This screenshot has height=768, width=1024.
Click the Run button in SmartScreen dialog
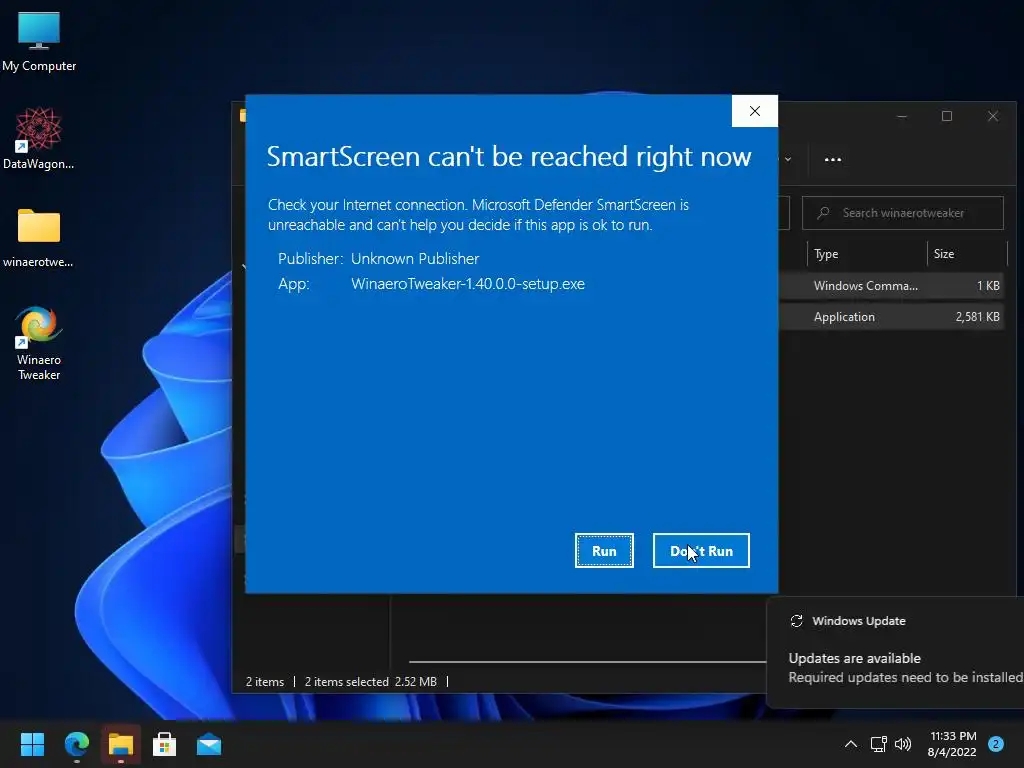coord(604,551)
